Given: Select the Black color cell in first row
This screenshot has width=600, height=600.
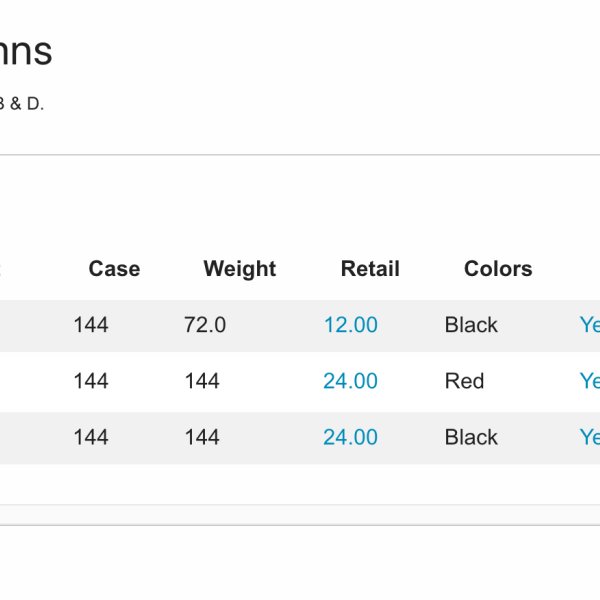Looking at the screenshot, I should 471,325.
